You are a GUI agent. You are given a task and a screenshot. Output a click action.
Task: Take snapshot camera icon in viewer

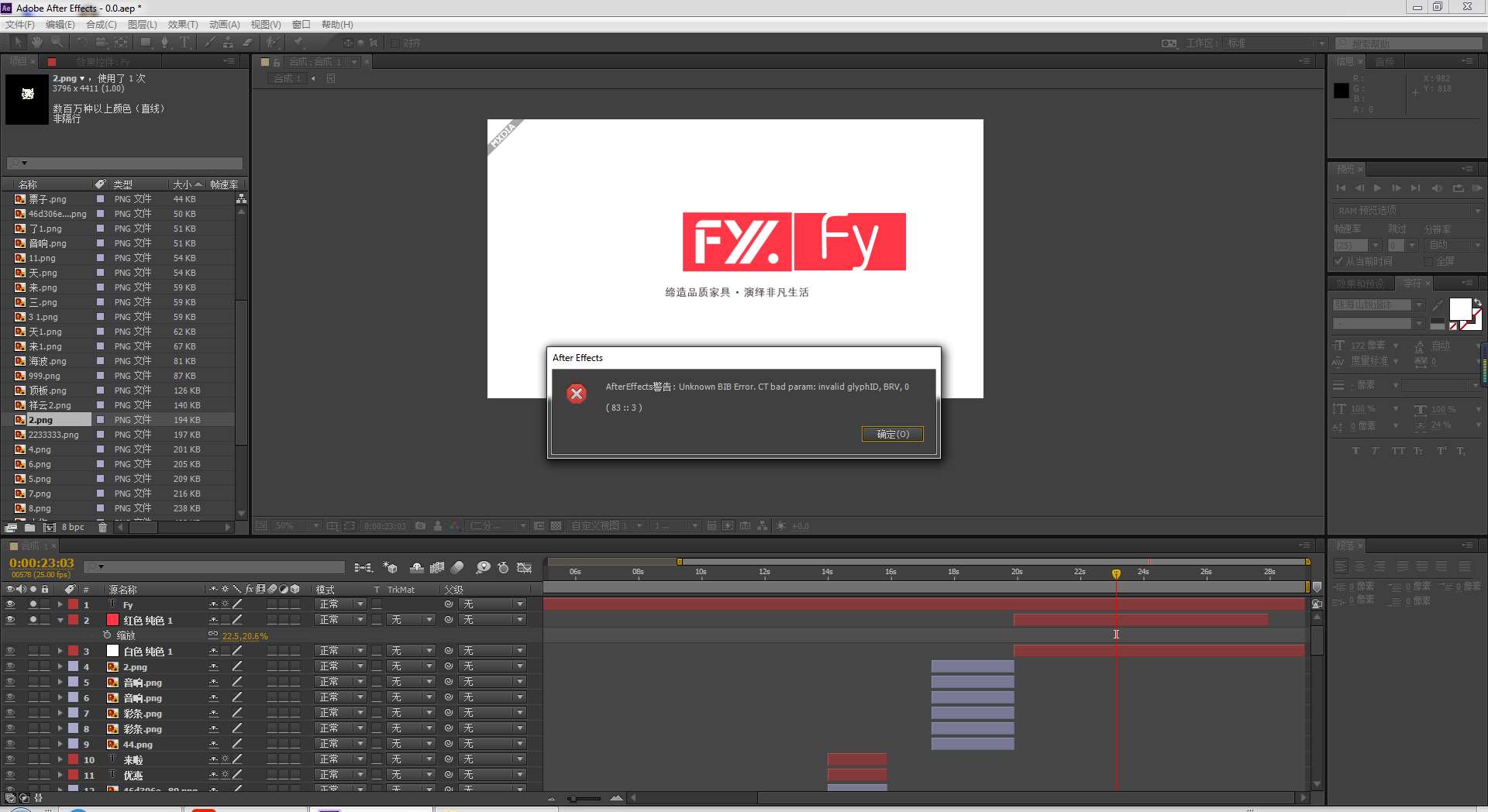tap(420, 525)
